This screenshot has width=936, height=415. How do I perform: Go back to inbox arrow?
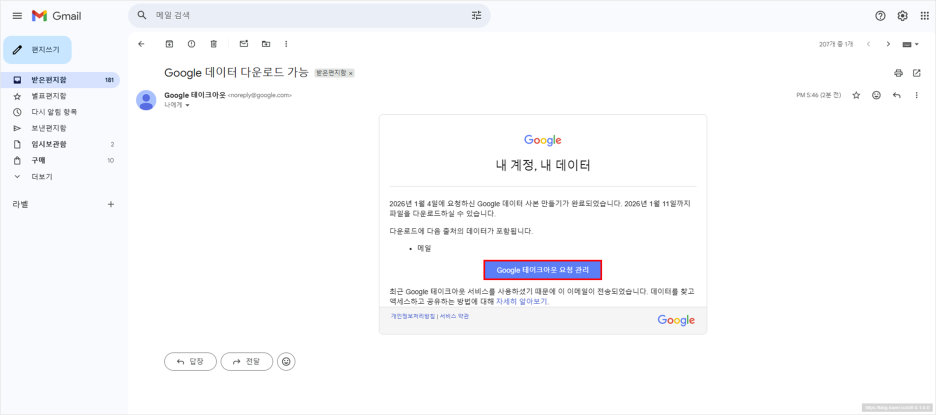pos(141,44)
